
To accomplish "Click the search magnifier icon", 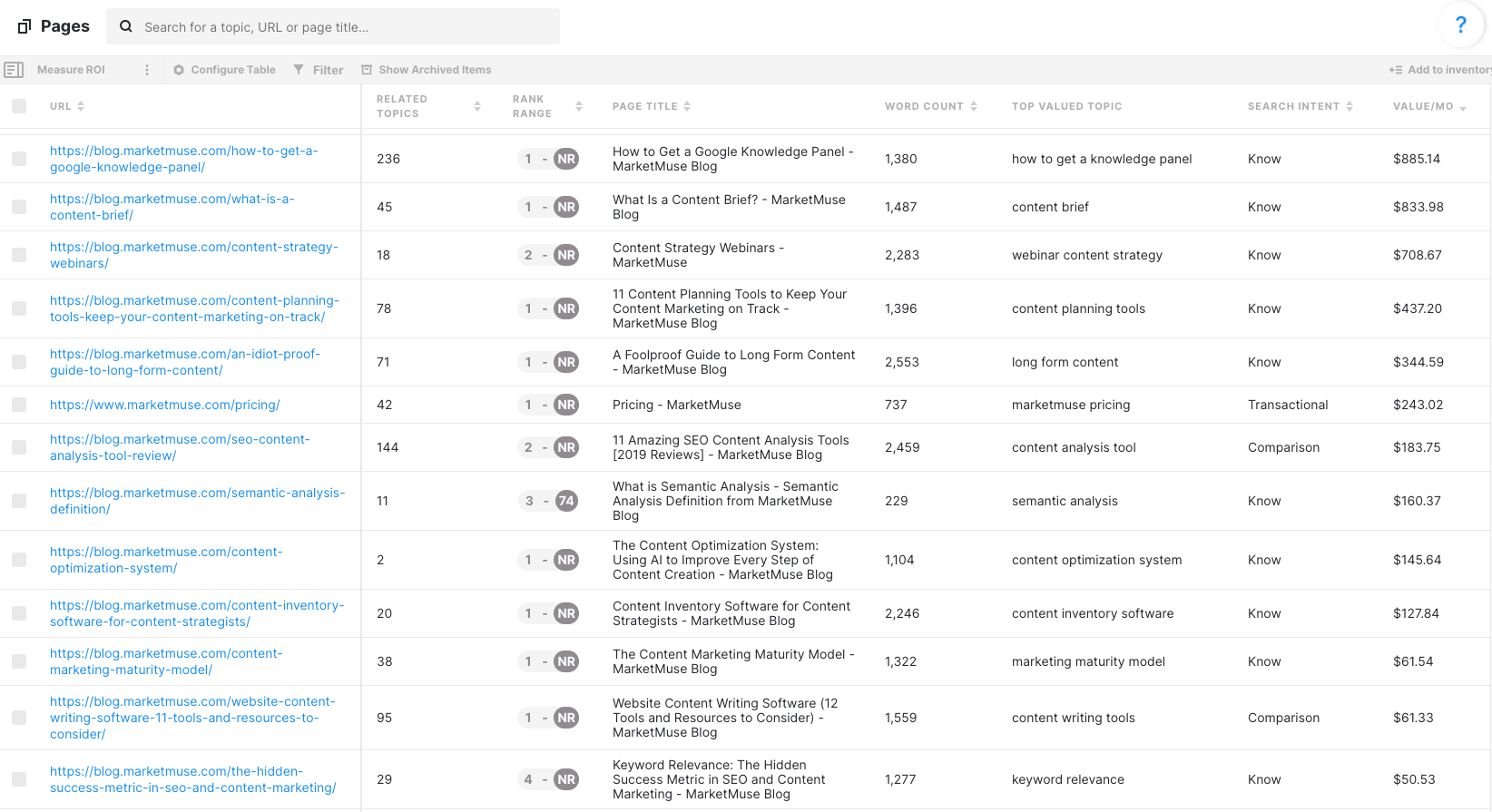I will pos(126,26).
